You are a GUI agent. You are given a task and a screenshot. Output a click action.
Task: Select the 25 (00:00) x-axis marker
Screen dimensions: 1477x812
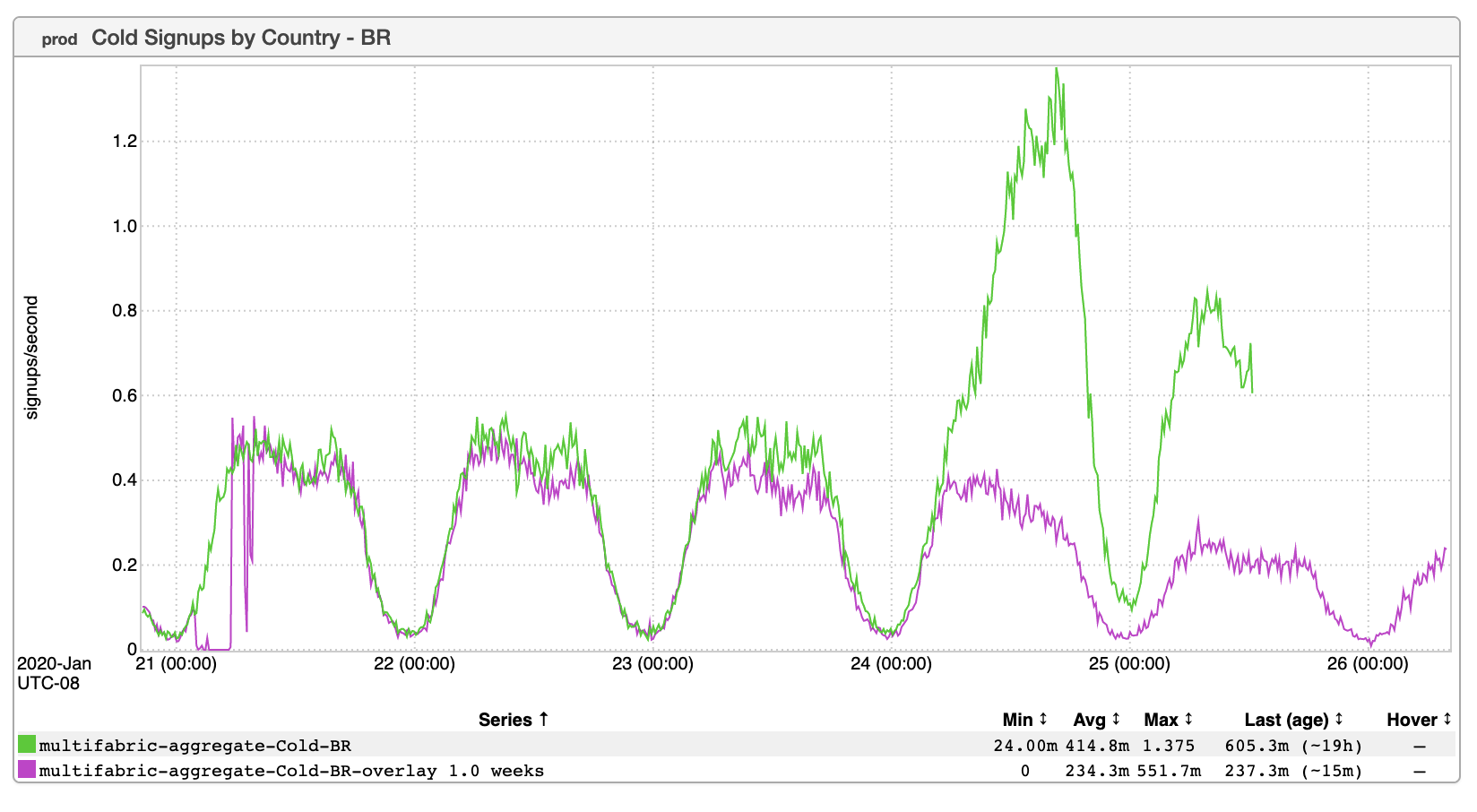click(1129, 664)
